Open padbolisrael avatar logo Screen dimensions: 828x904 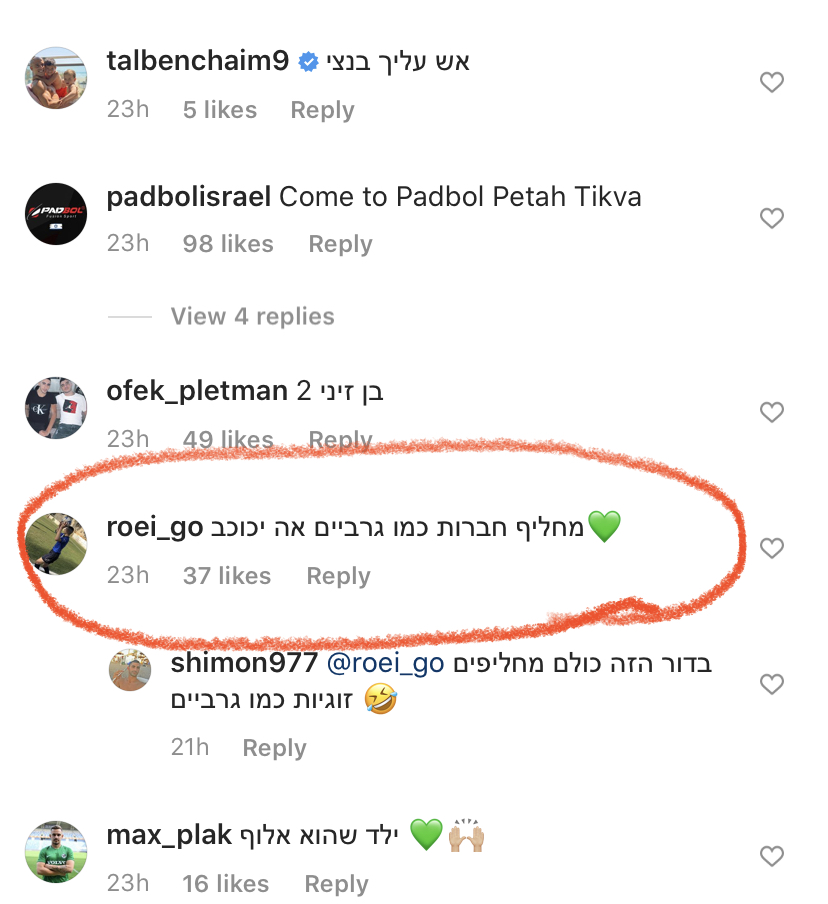coord(55,212)
